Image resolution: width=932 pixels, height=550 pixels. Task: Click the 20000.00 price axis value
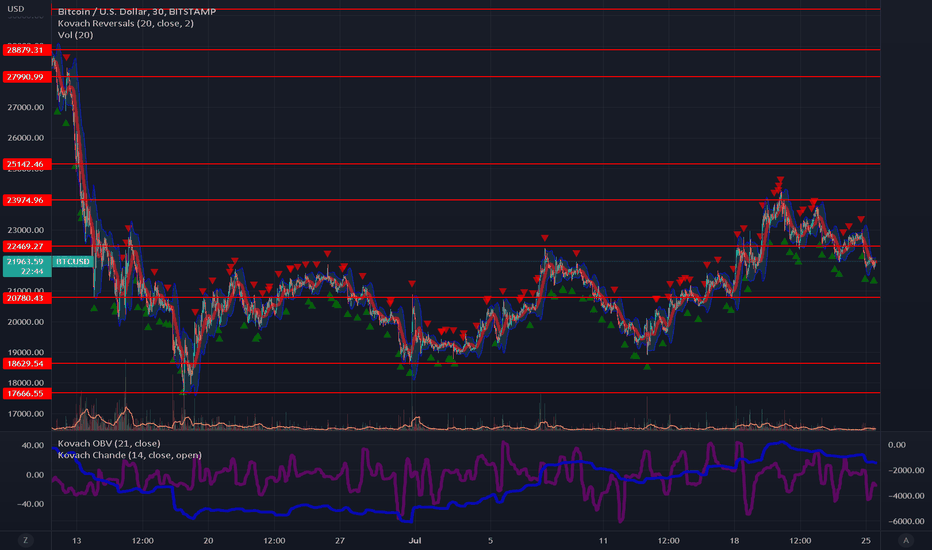[26, 322]
